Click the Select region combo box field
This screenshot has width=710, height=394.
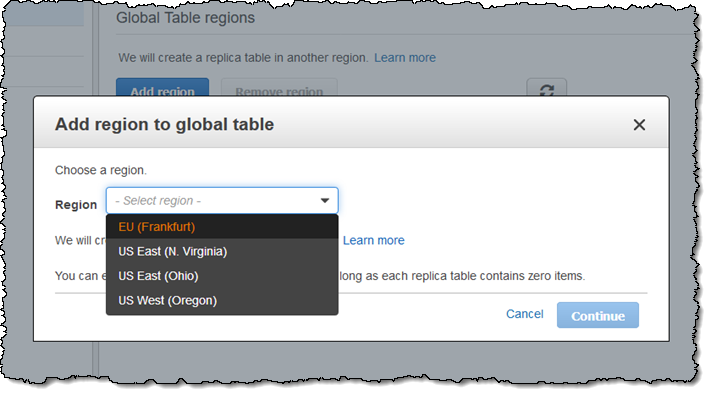[x=222, y=201]
